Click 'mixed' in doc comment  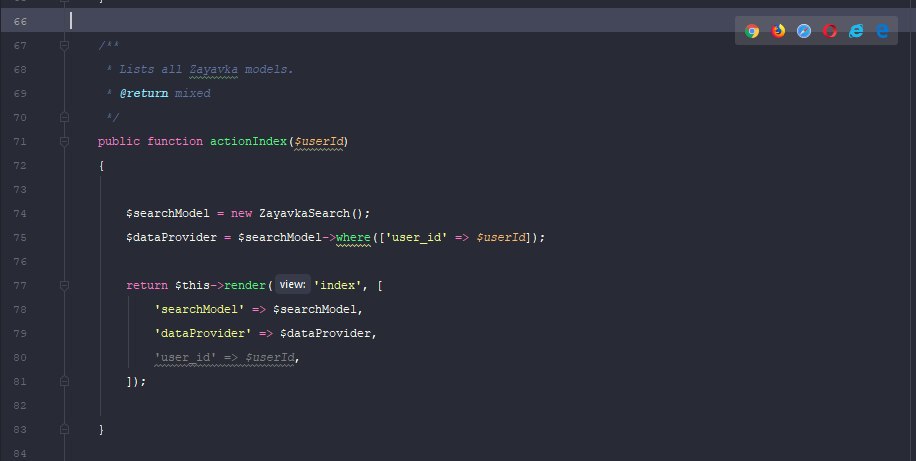(192, 93)
